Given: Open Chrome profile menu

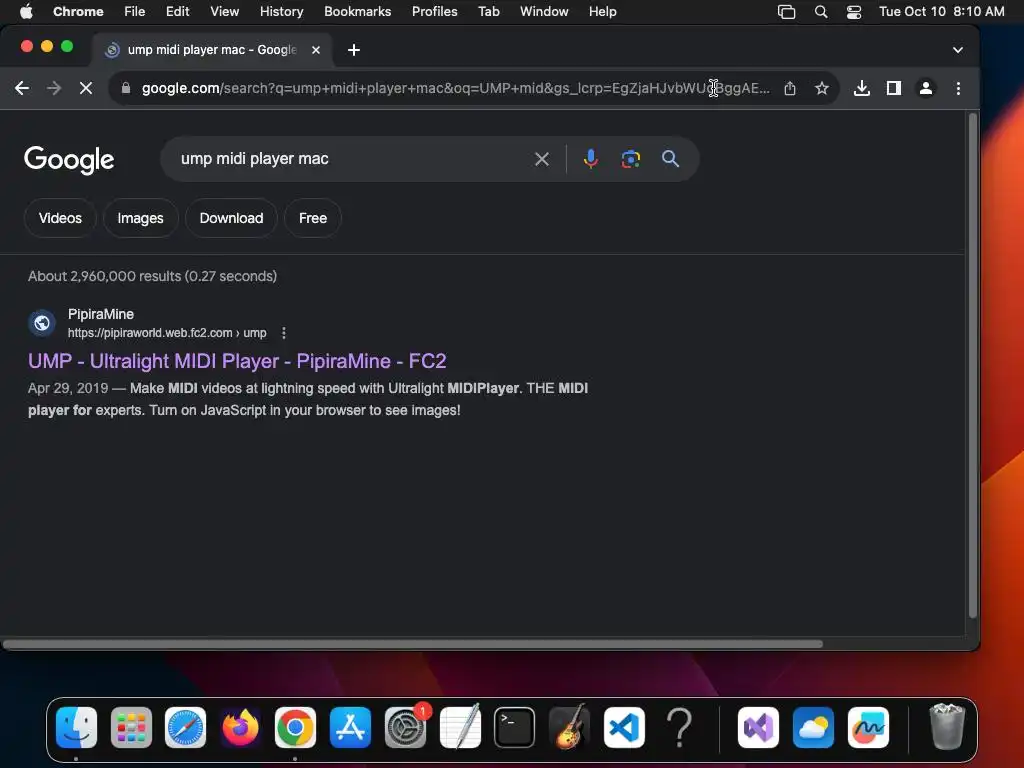Looking at the screenshot, I should pyautogui.click(x=925, y=88).
